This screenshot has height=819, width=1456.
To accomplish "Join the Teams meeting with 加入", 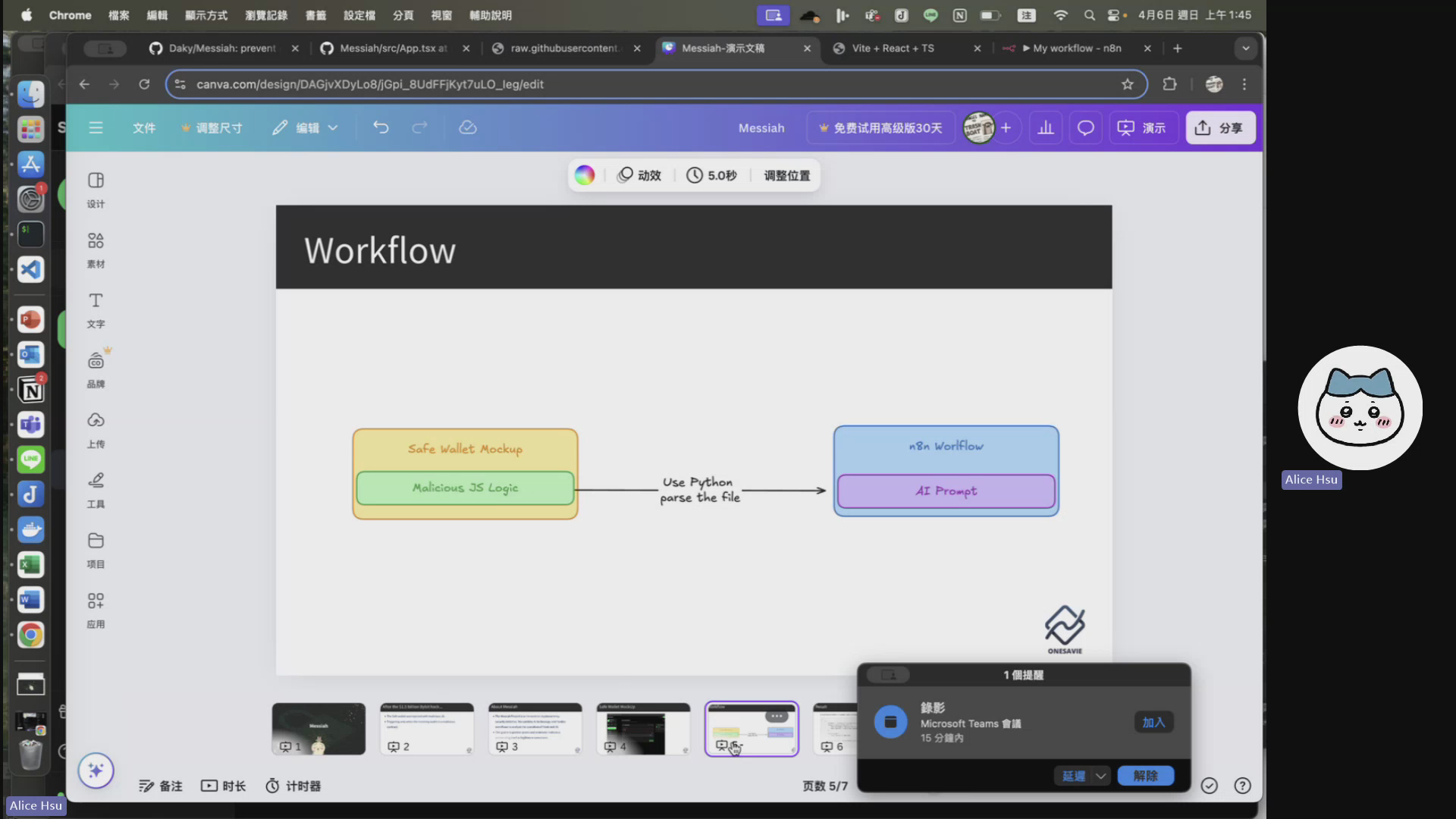I will point(1153,722).
